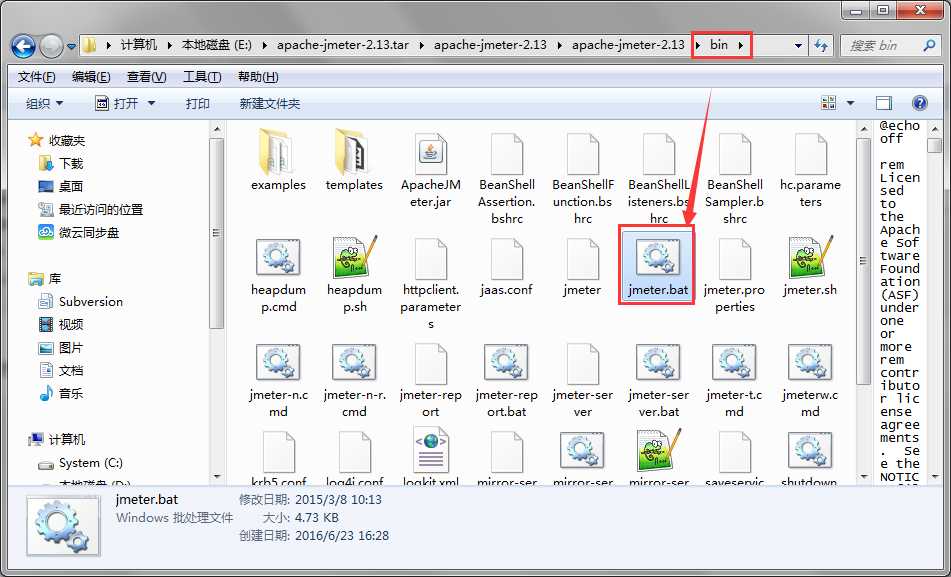Open the 帮助(H) menu

(x=258, y=77)
